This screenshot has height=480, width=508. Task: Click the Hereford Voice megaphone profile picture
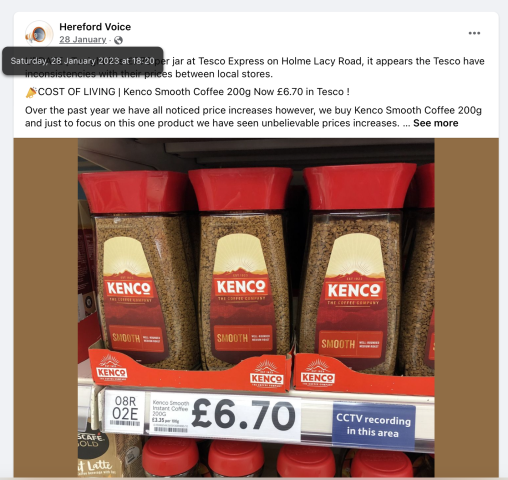point(39,34)
